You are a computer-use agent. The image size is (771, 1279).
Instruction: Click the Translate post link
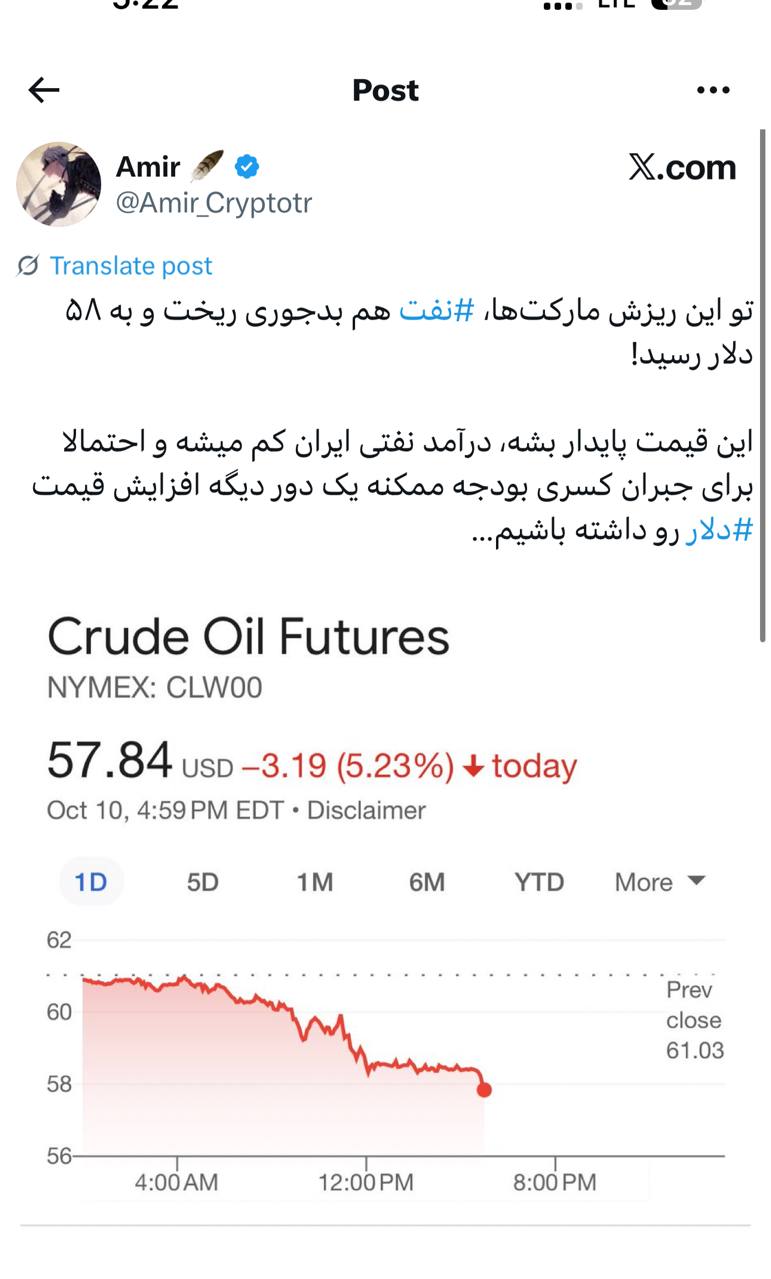coord(131,266)
